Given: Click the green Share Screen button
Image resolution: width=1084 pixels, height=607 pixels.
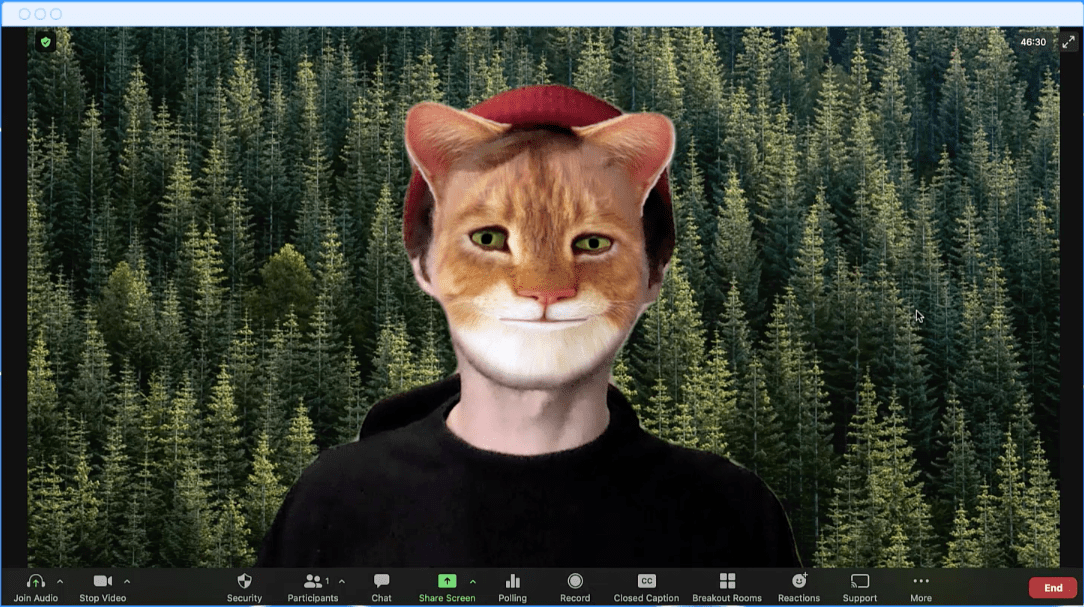Looking at the screenshot, I should tap(447, 582).
